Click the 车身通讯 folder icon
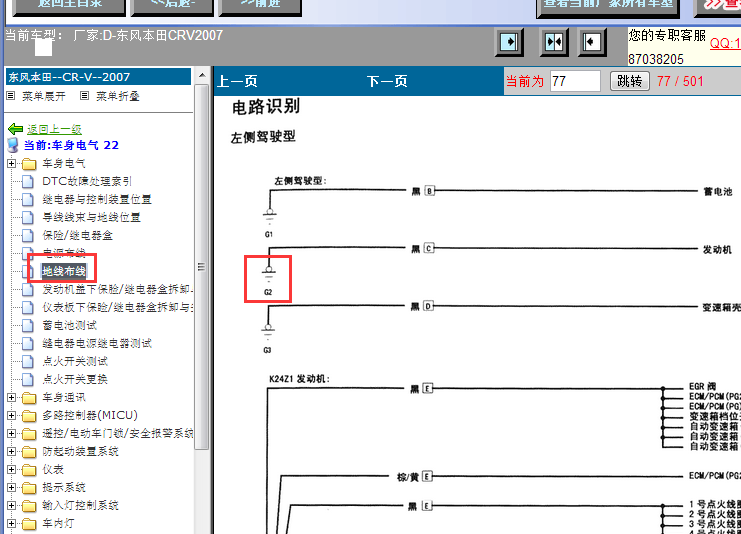This screenshot has height=534, width=741. (x=29, y=398)
